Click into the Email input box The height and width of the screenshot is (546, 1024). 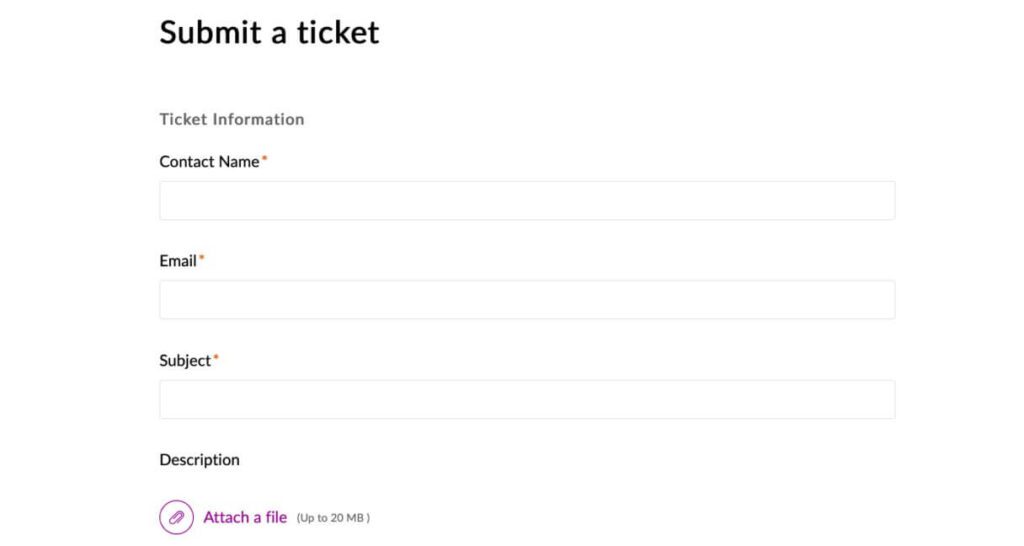(527, 299)
